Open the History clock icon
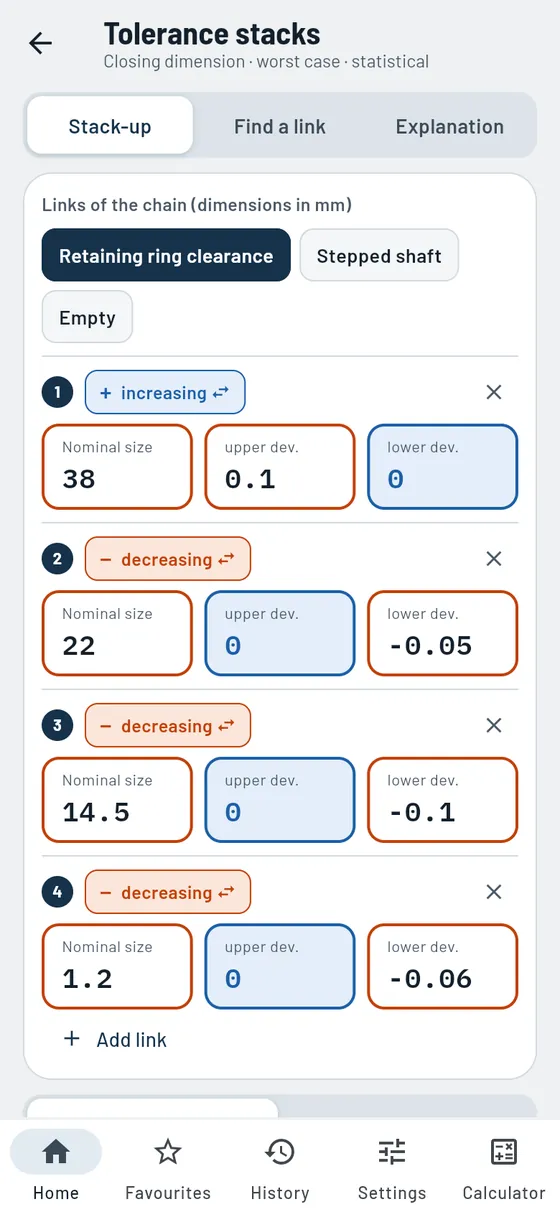 [280, 1152]
